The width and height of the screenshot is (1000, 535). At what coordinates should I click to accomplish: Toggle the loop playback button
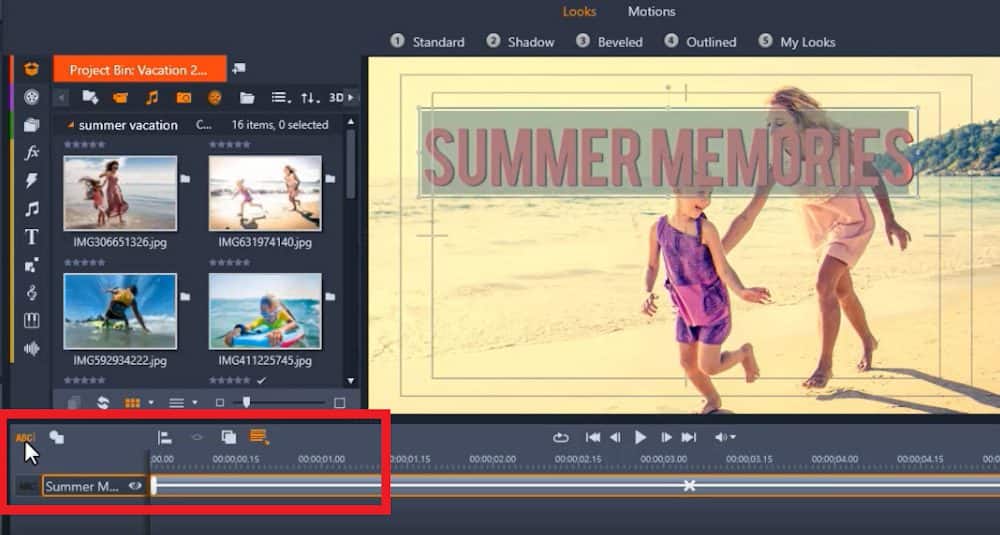[561, 437]
